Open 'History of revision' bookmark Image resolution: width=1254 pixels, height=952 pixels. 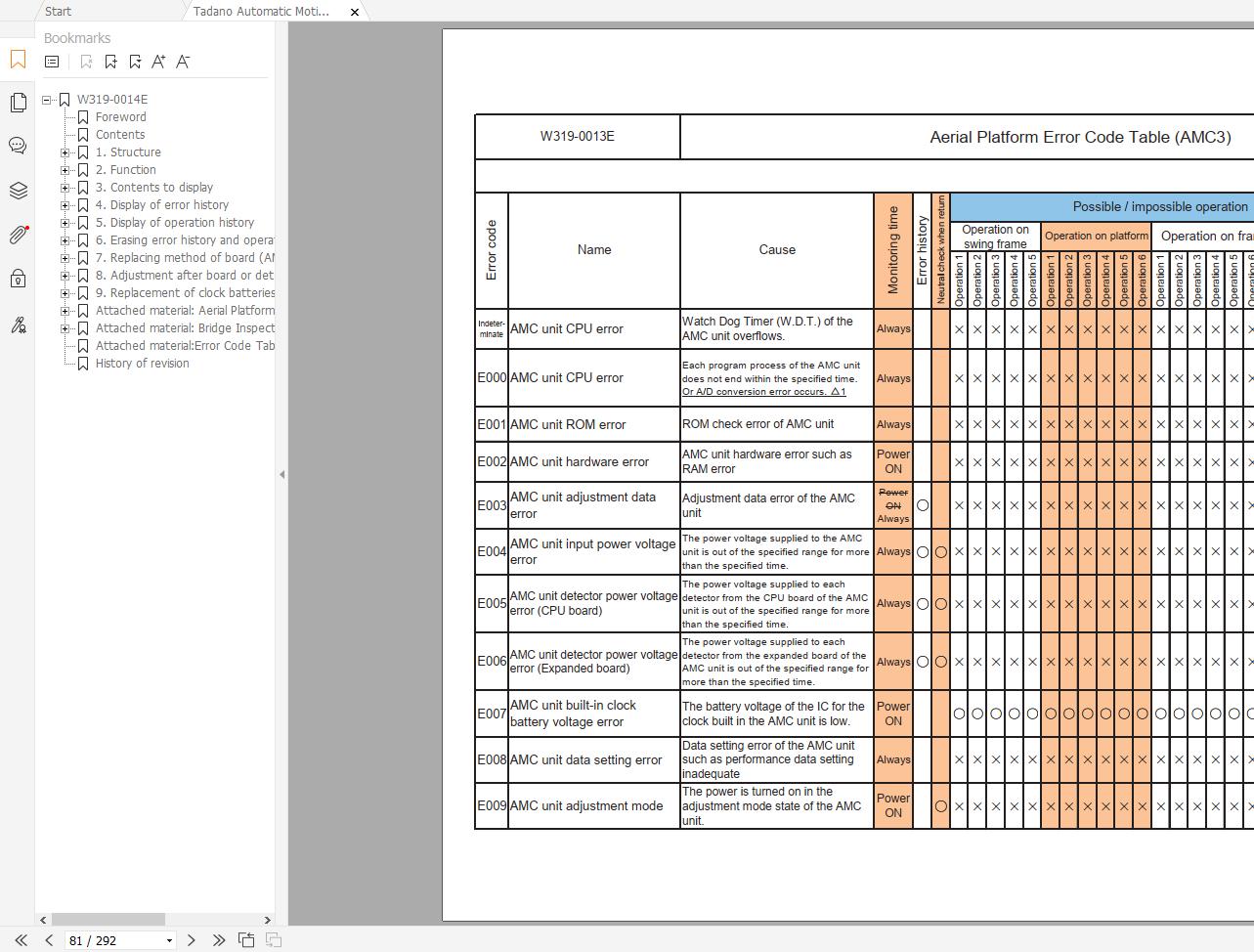(142, 364)
